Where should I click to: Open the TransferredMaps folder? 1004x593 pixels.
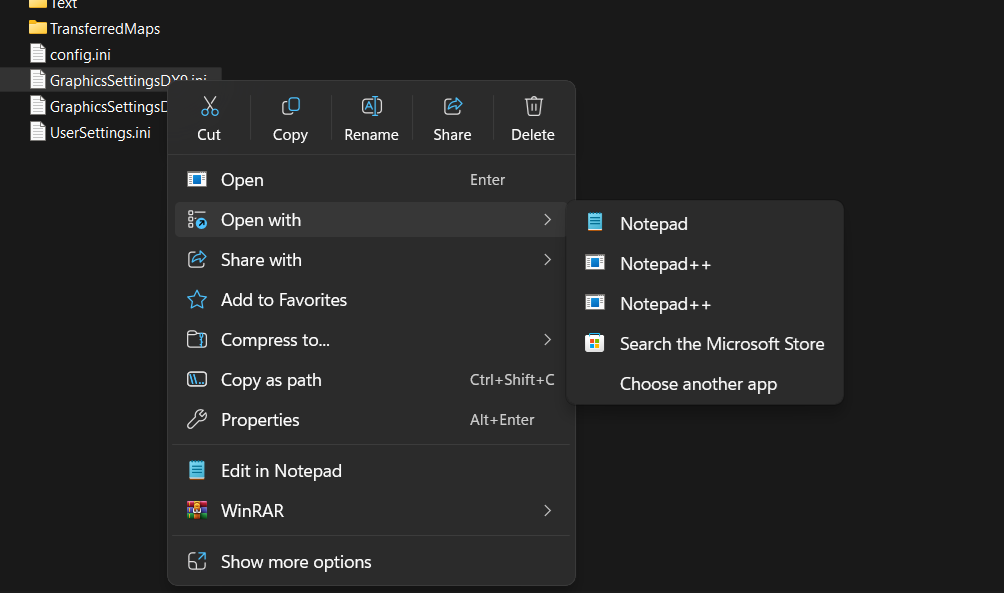104,29
